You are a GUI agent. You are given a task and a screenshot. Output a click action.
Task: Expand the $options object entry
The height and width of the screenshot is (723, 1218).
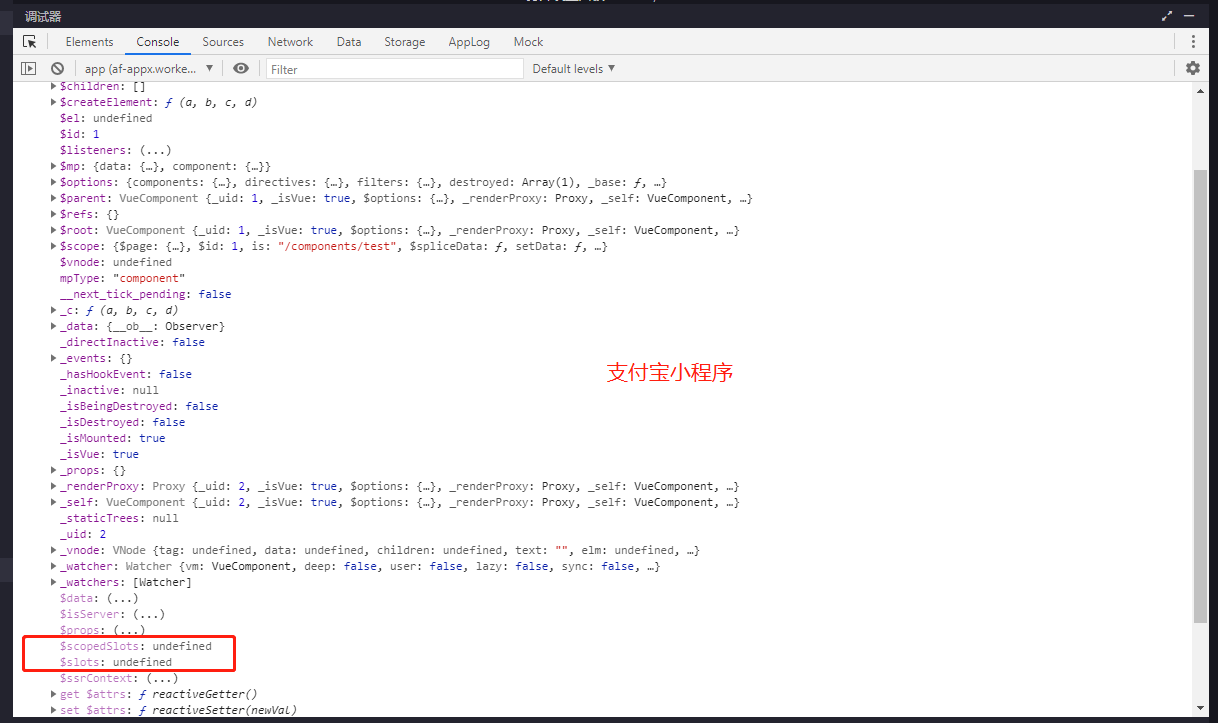[53, 182]
